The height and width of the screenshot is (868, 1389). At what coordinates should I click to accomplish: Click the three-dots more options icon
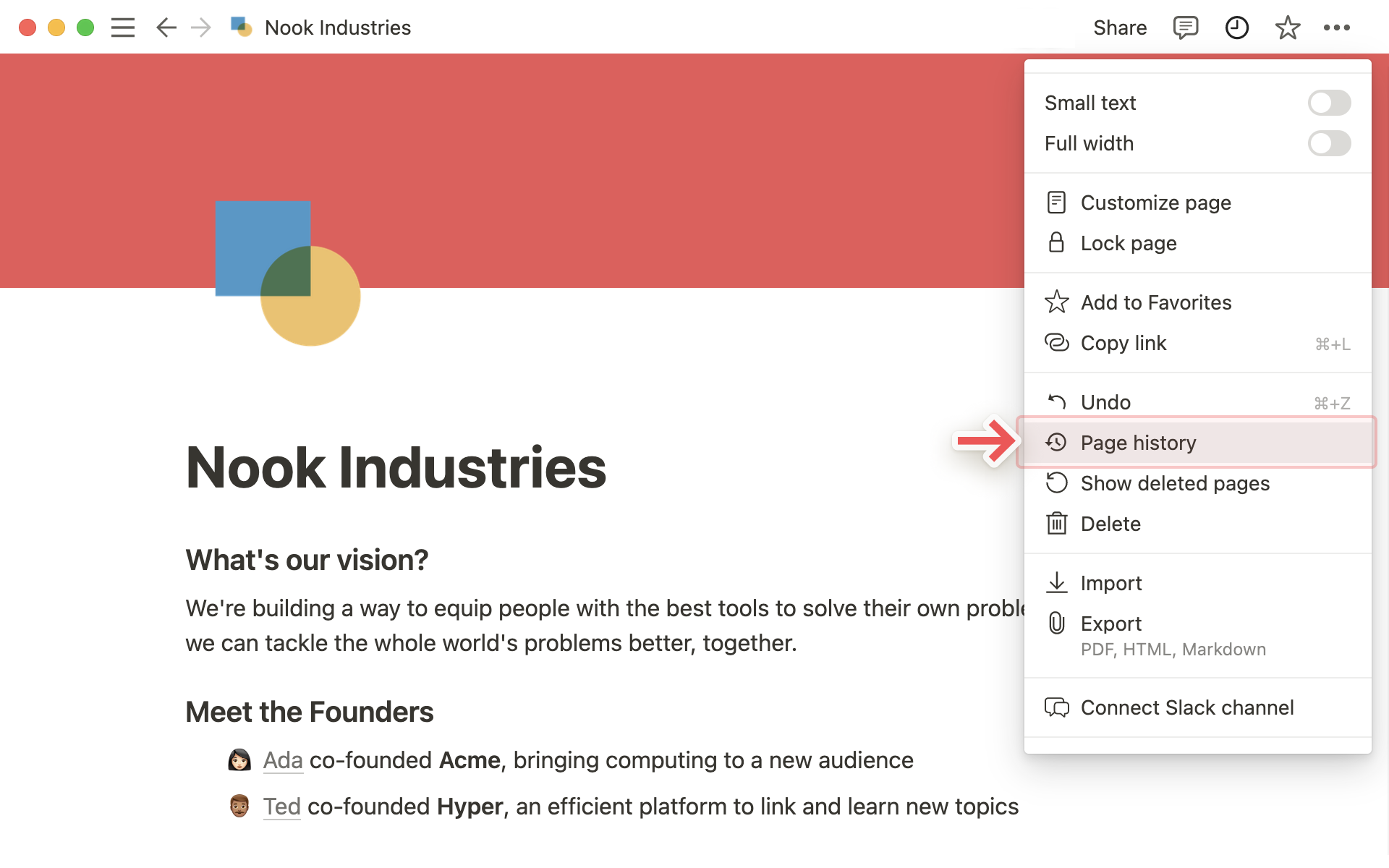[x=1336, y=27]
